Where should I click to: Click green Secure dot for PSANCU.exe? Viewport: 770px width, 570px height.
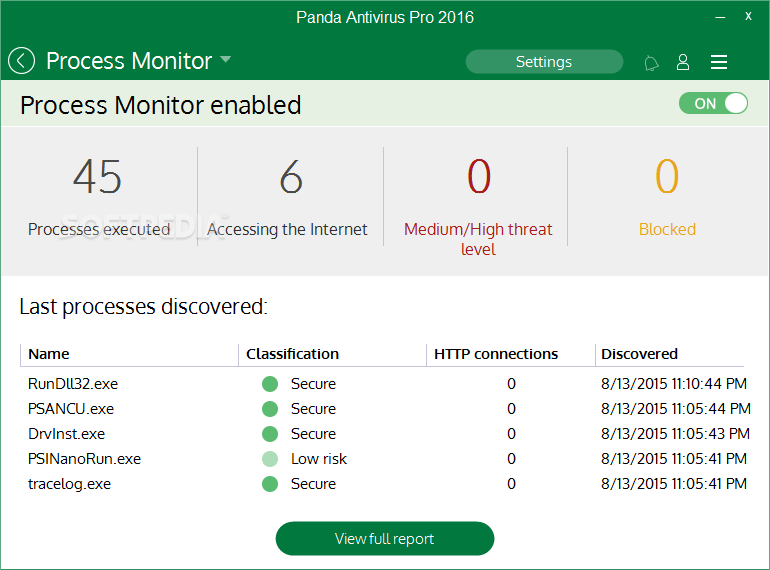[270, 408]
